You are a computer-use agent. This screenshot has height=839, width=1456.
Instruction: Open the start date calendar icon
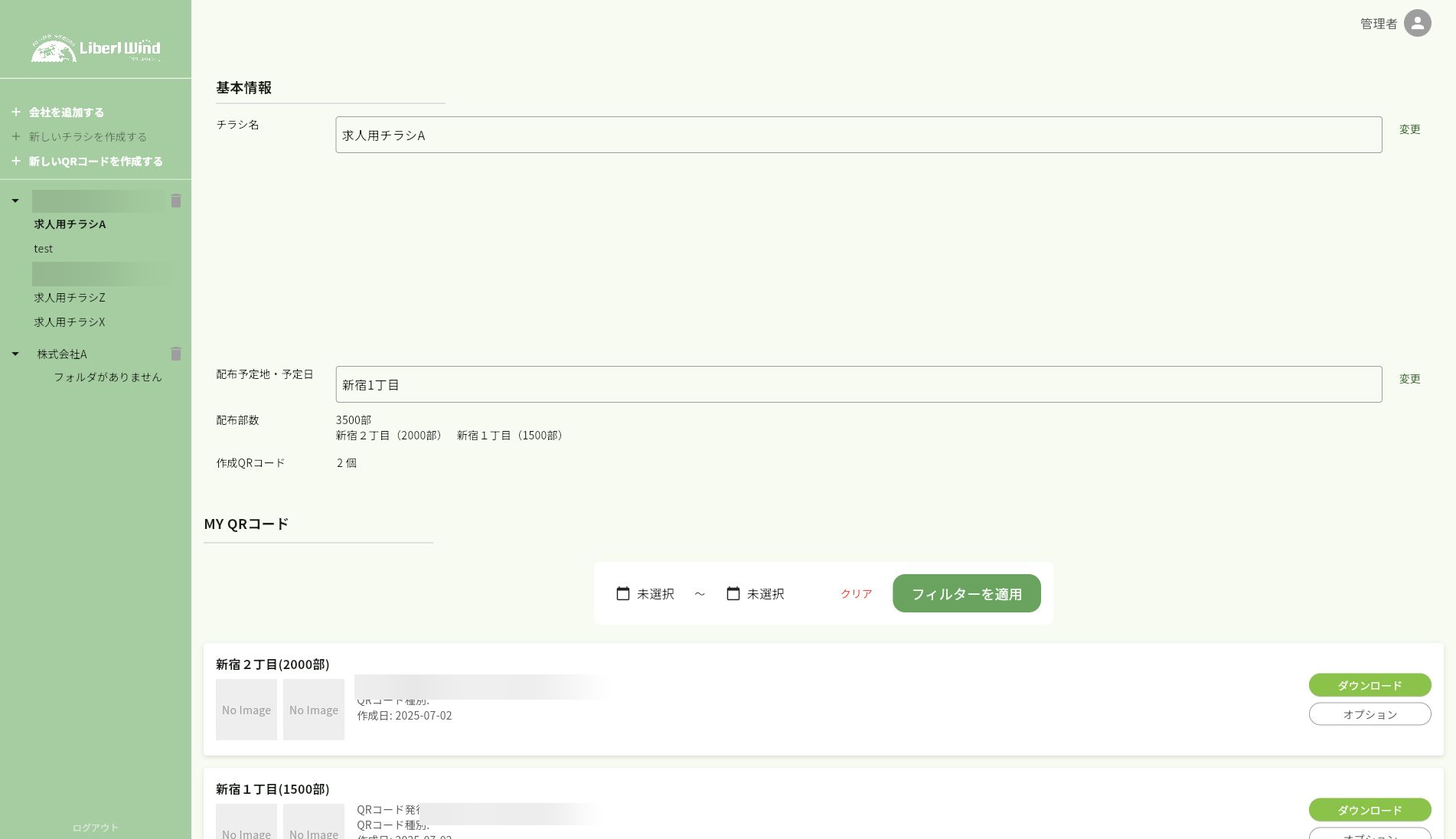click(x=623, y=593)
